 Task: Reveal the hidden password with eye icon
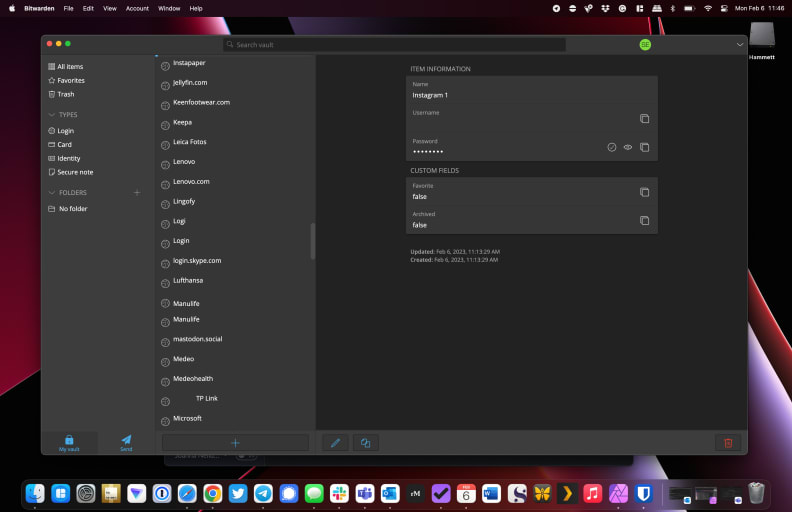(627, 147)
